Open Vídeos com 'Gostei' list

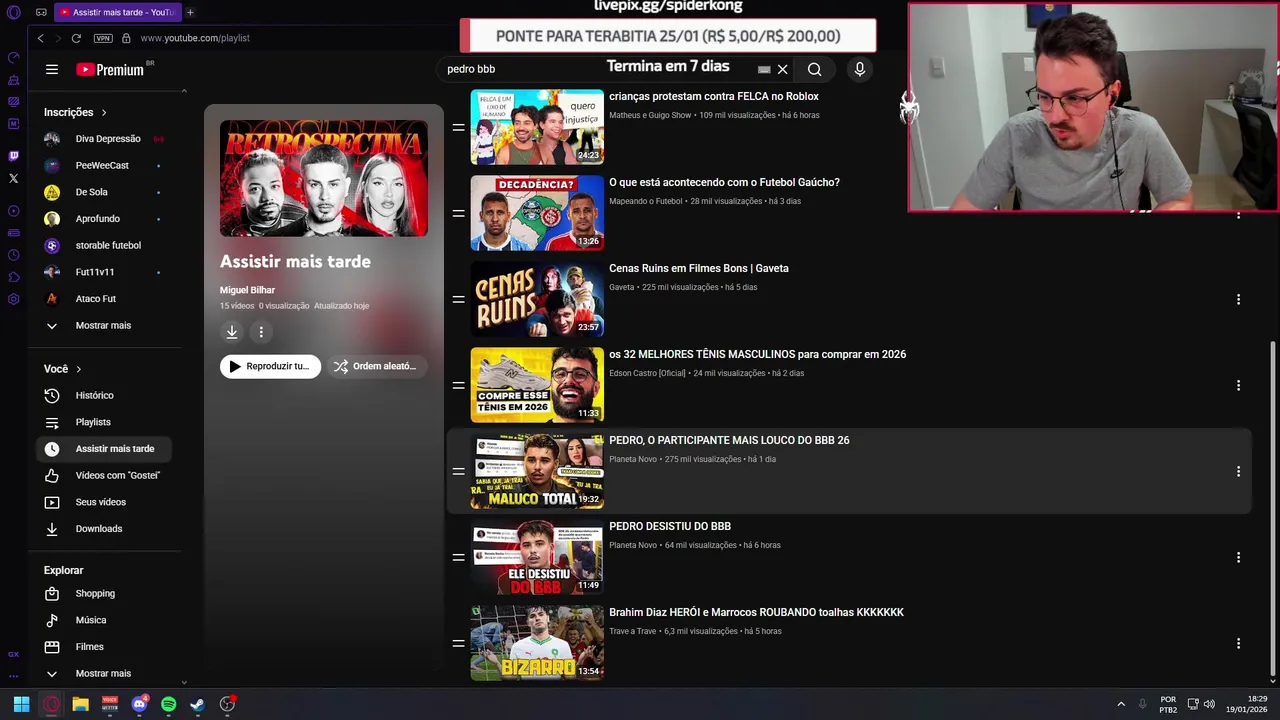click(104, 475)
